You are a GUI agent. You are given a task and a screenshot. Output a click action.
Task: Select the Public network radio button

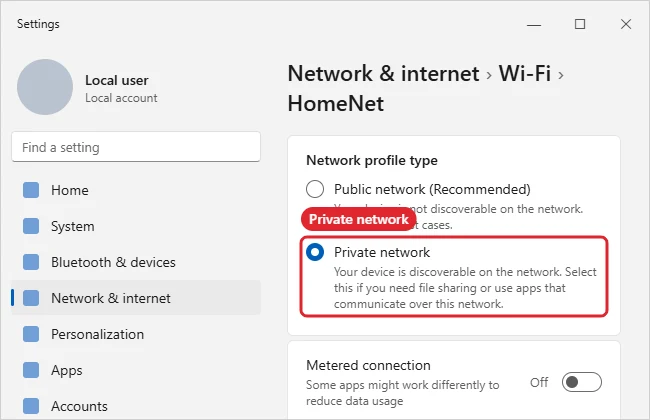(315, 189)
